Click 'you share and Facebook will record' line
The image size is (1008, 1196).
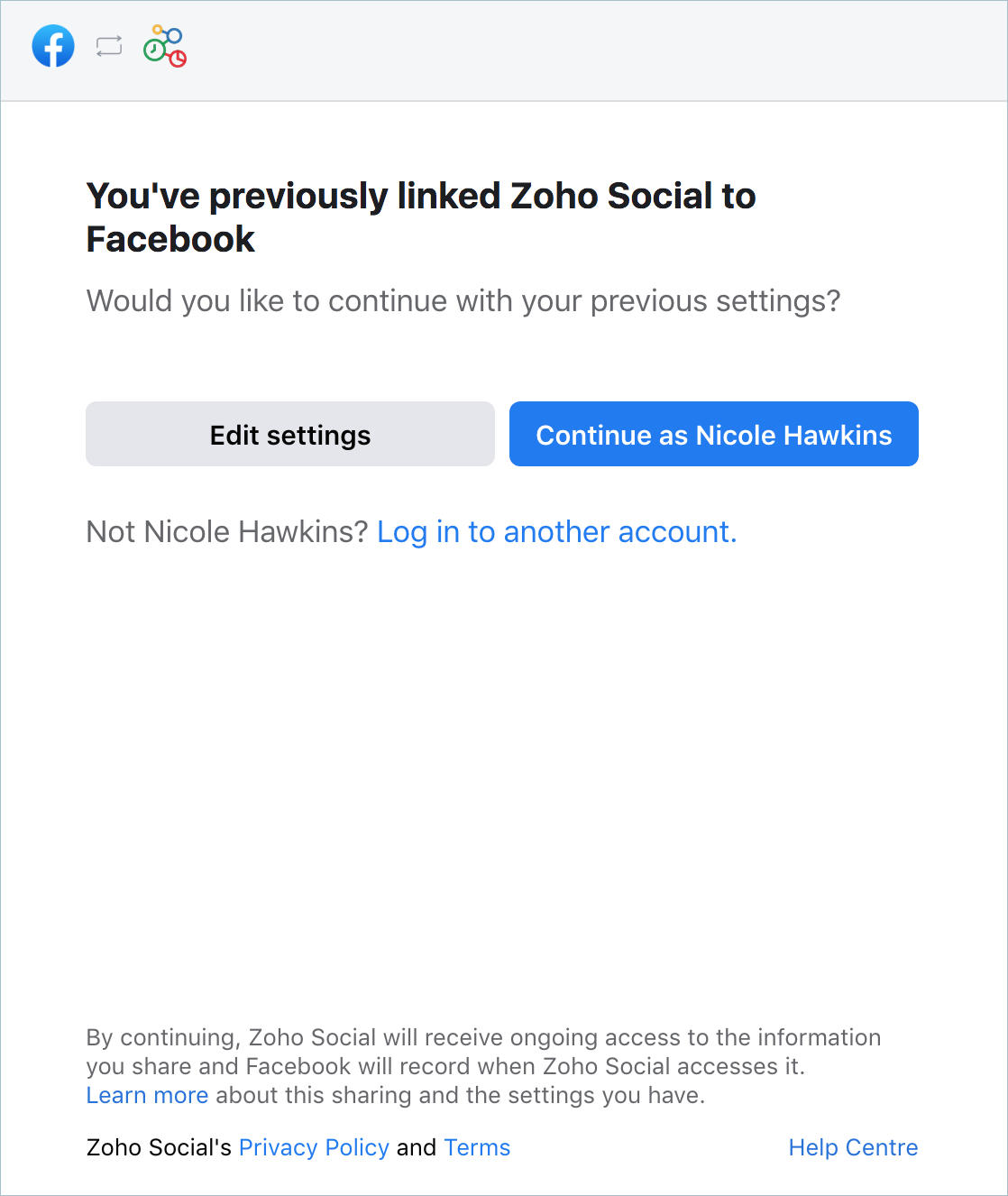click(444, 1066)
